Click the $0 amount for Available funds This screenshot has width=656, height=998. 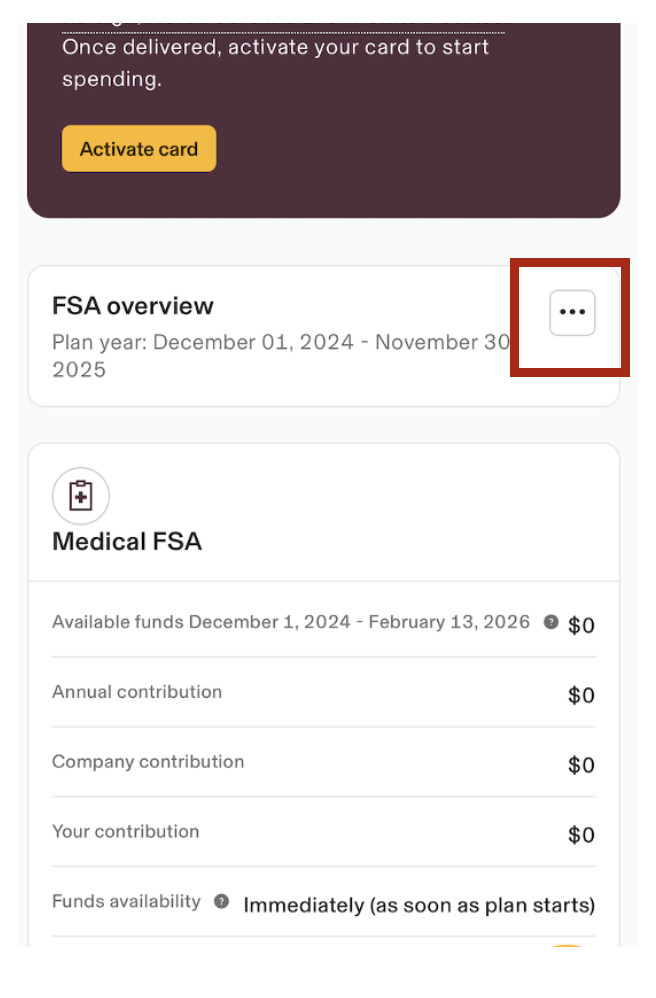pyautogui.click(x=581, y=625)
